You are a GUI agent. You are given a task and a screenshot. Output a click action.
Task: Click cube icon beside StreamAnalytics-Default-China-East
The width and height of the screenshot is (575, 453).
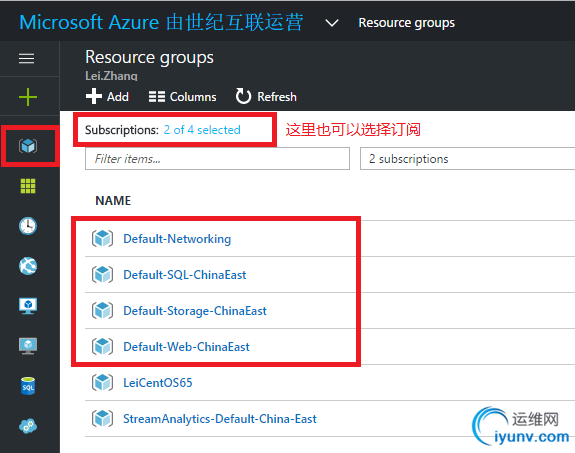[102, 419]
